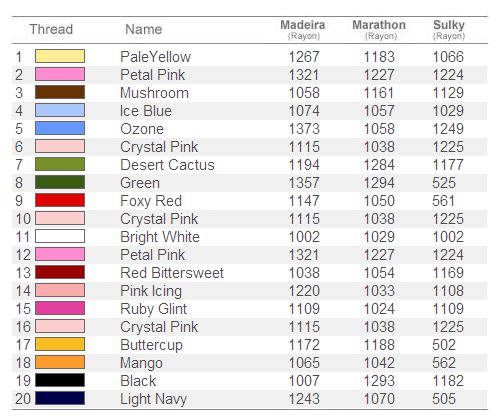
Task: Click the Mango thread name
Action: pyautogui.click(x=141, y=363)
